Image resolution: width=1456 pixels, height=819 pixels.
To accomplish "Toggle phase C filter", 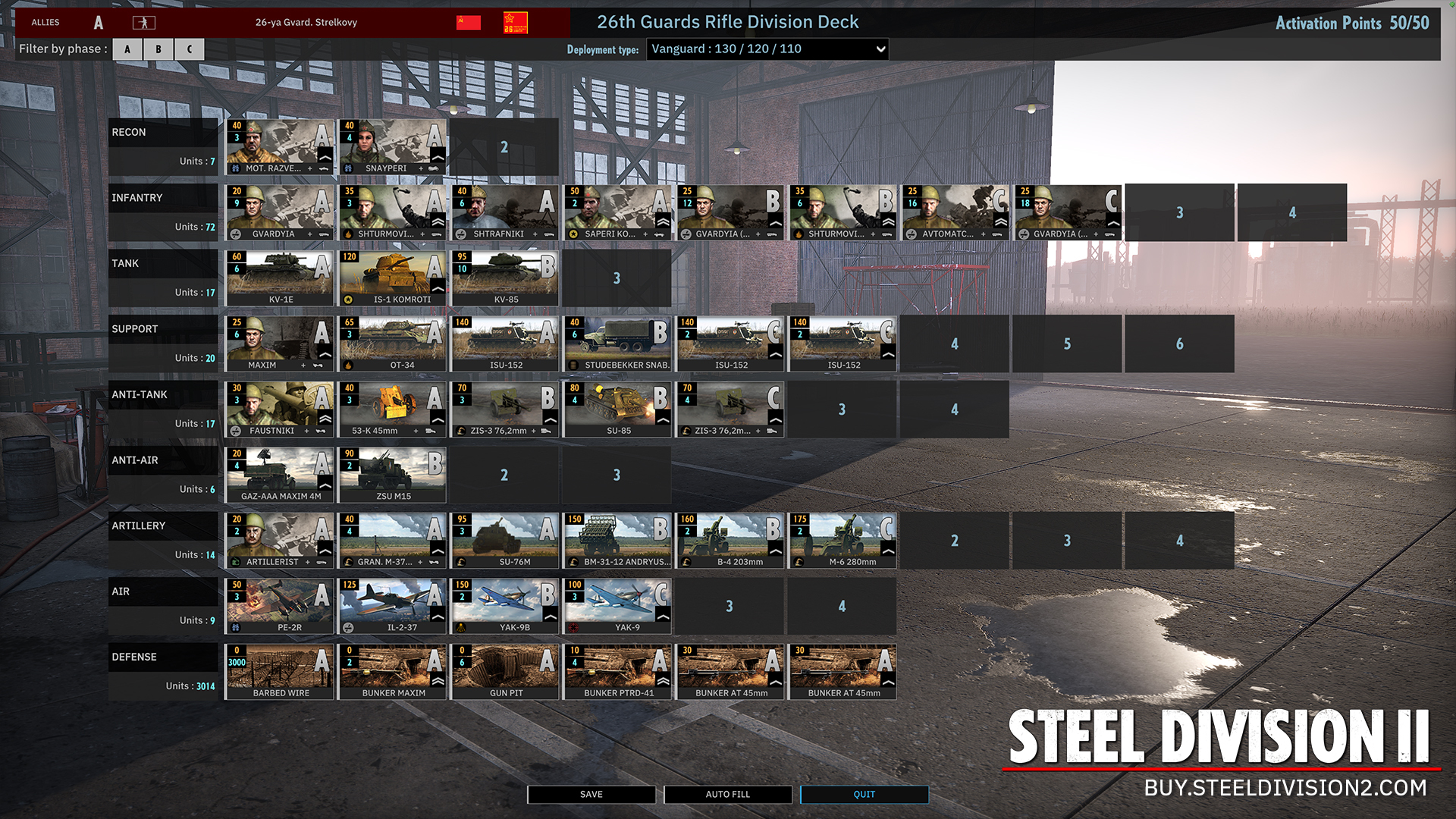I will (x=190, y=49).
